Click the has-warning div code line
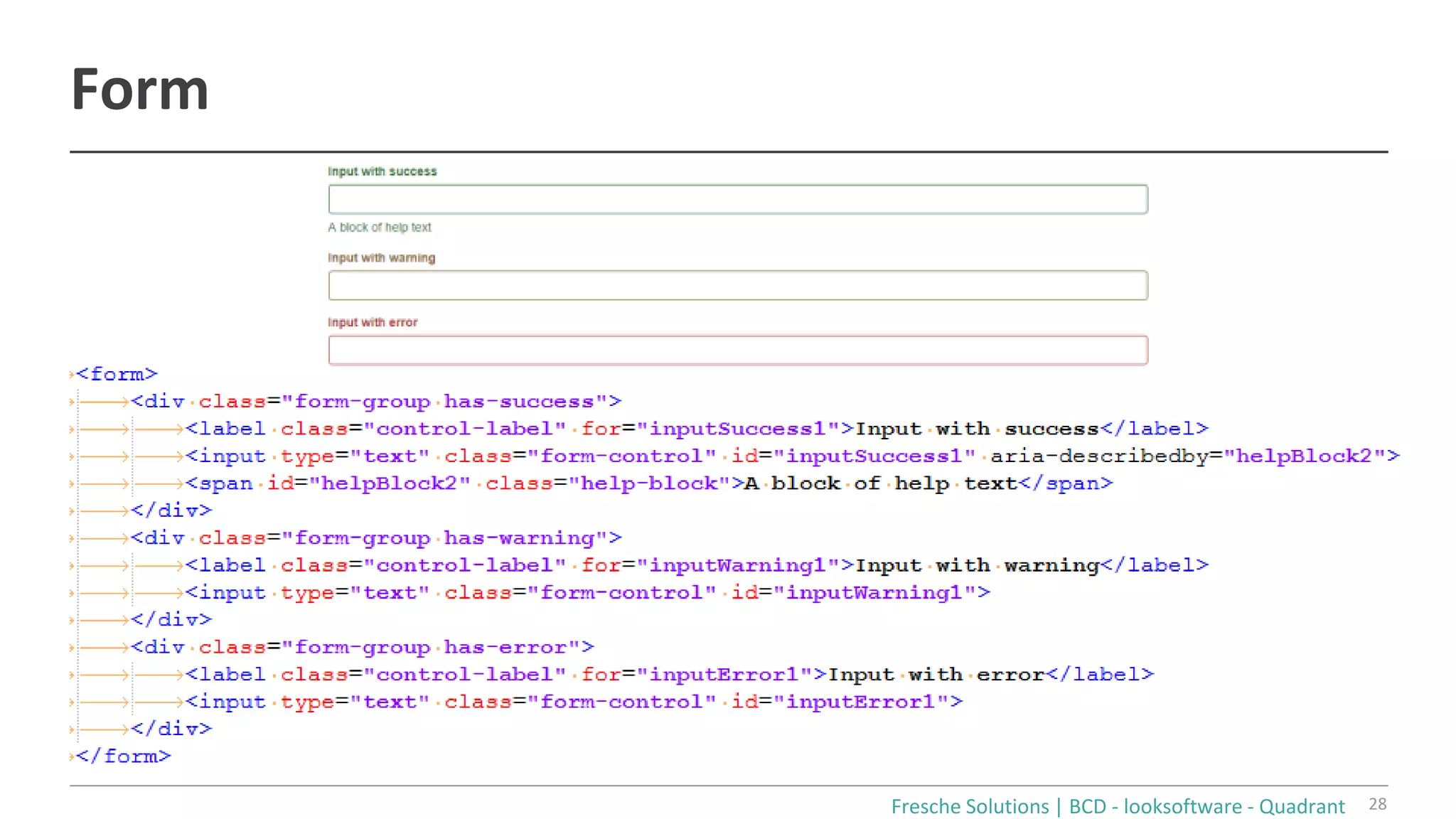Screen dimensions: 1456x819 (375, 538)
